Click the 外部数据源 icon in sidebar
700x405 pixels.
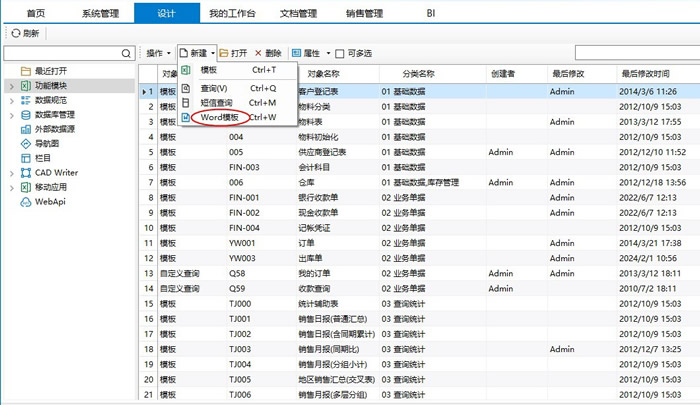point(26,129)
